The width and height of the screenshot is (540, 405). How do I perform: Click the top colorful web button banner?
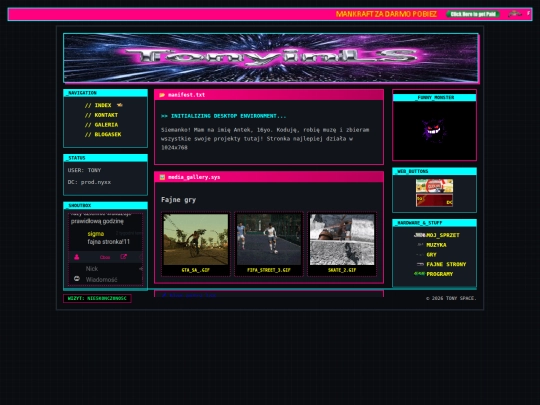click(x=434, y=186)
